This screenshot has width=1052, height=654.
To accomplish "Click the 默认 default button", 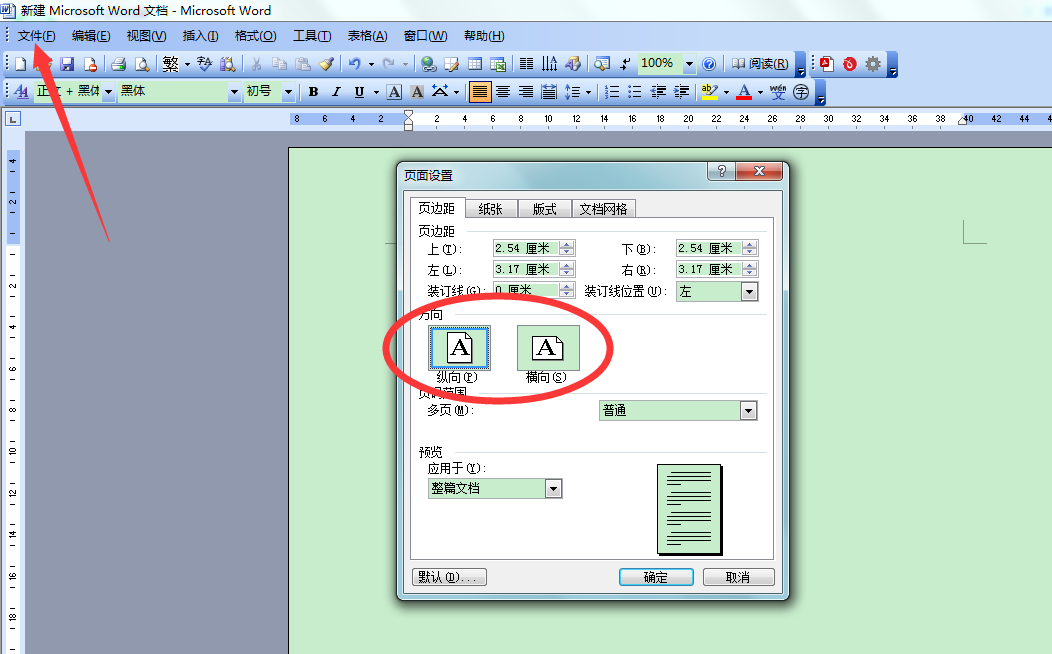I will coord(449,576).
